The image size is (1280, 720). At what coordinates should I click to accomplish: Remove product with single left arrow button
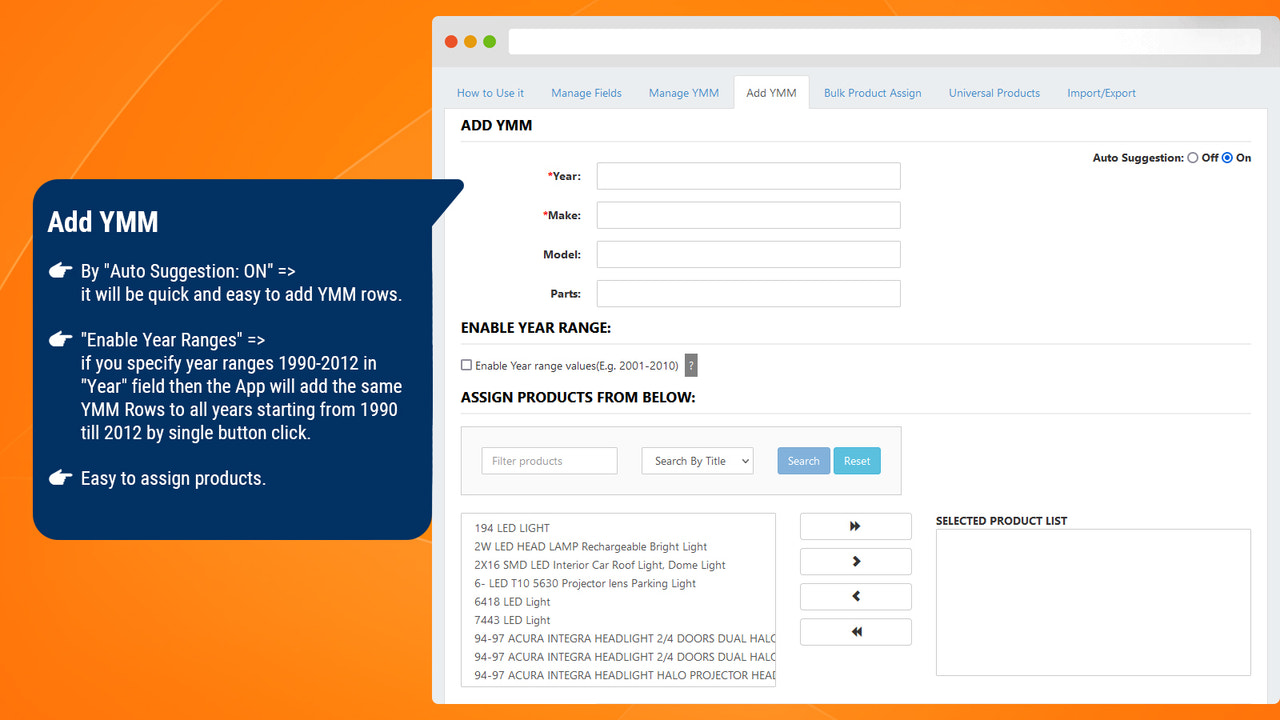(855, 596)
